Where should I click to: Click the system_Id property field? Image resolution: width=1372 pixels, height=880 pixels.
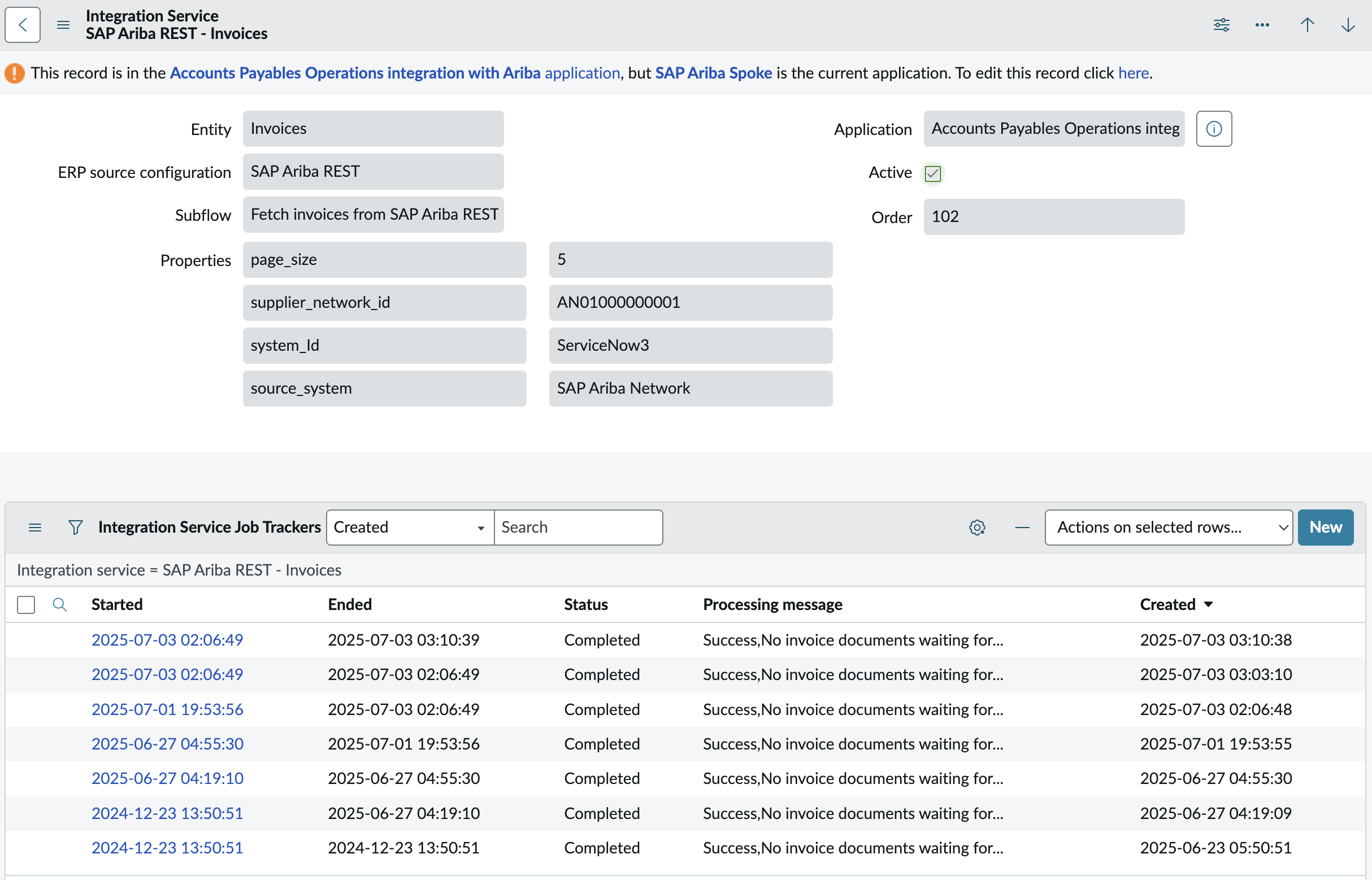(384, 345)
